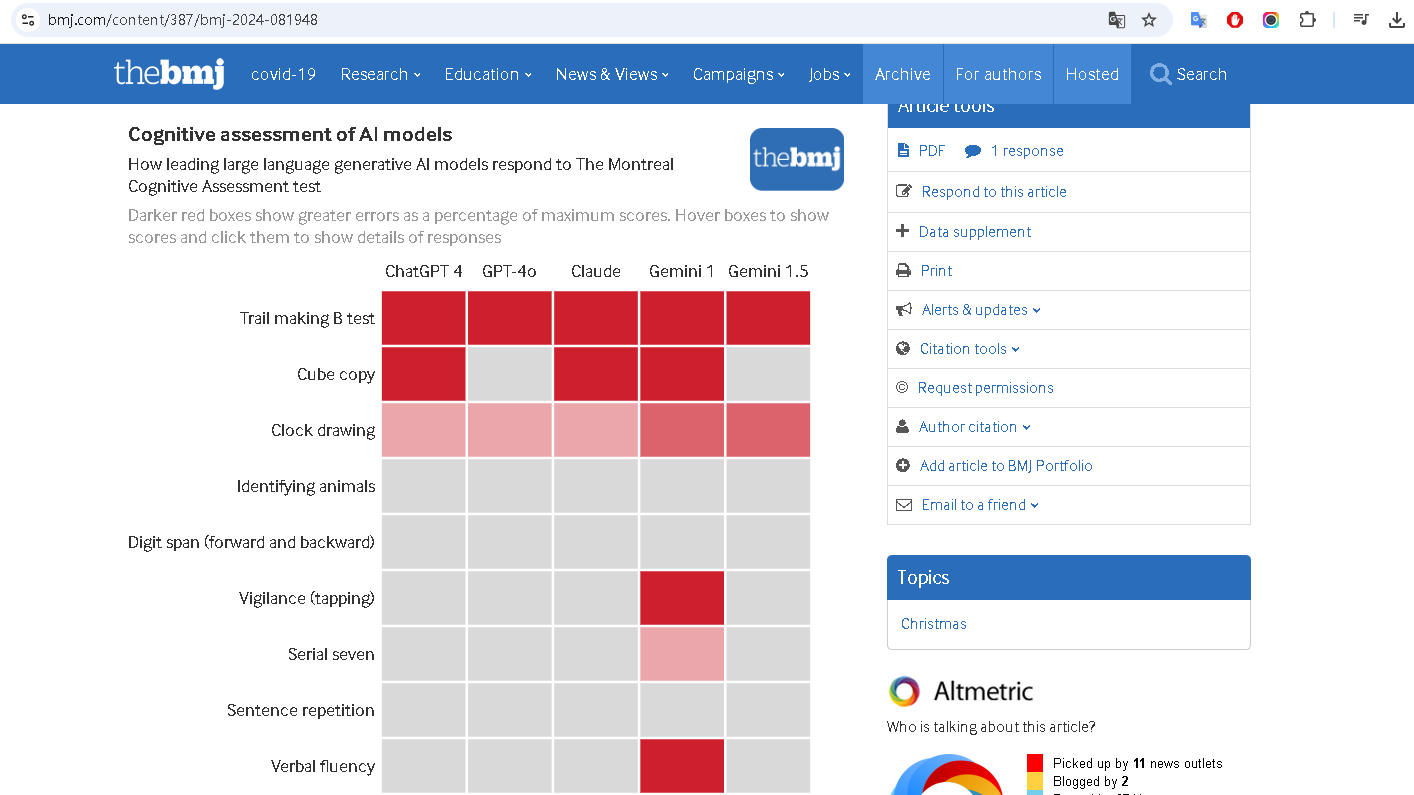The image size is (1414, 795).
Task: Click Claude Cube copy red box
Action: [x=596, y=374]
